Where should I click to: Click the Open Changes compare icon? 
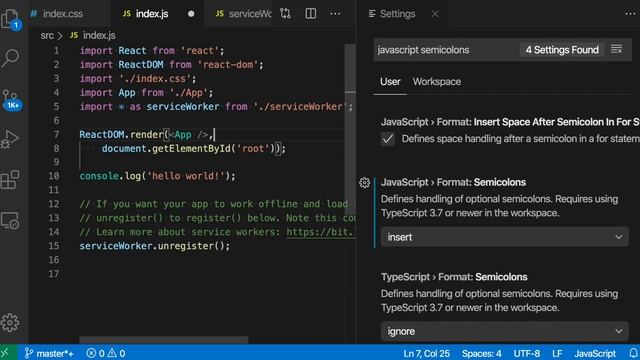(x=285, y=13)
